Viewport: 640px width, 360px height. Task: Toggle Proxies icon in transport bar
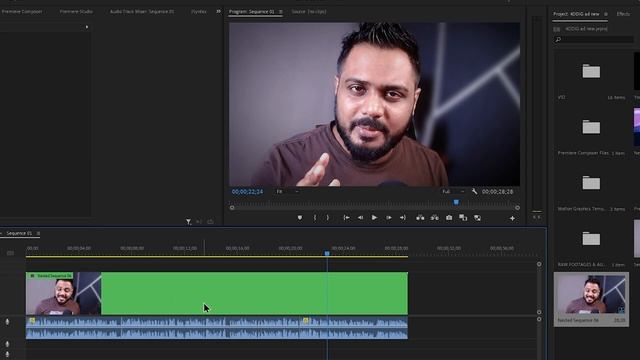point(478,218)
